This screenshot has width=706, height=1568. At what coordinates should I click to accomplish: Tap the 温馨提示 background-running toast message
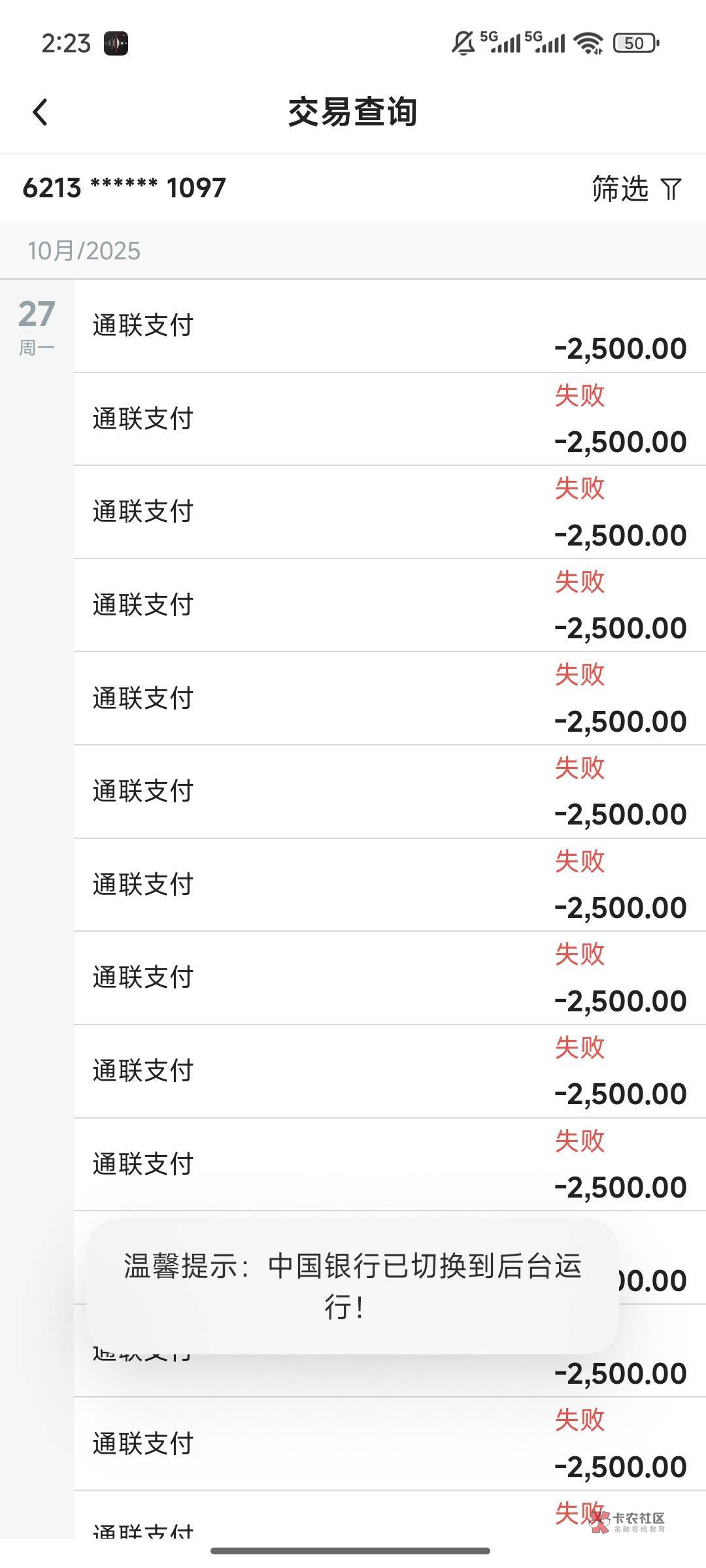(x=352, y=1286)
